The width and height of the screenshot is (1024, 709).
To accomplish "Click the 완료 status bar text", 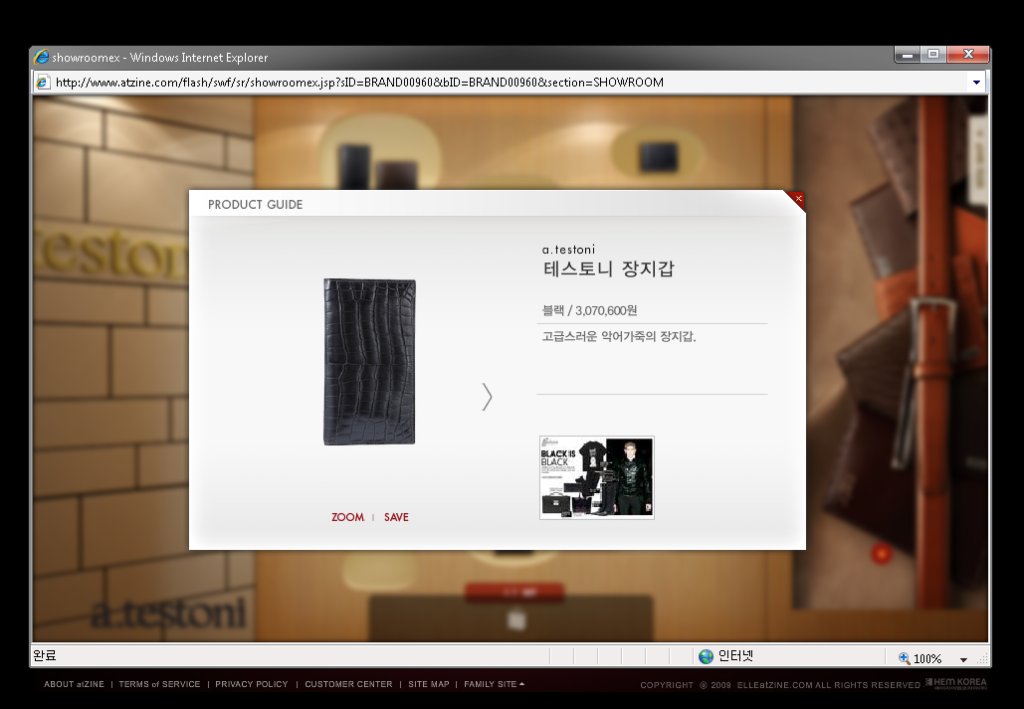I will [x=45, y=655].
